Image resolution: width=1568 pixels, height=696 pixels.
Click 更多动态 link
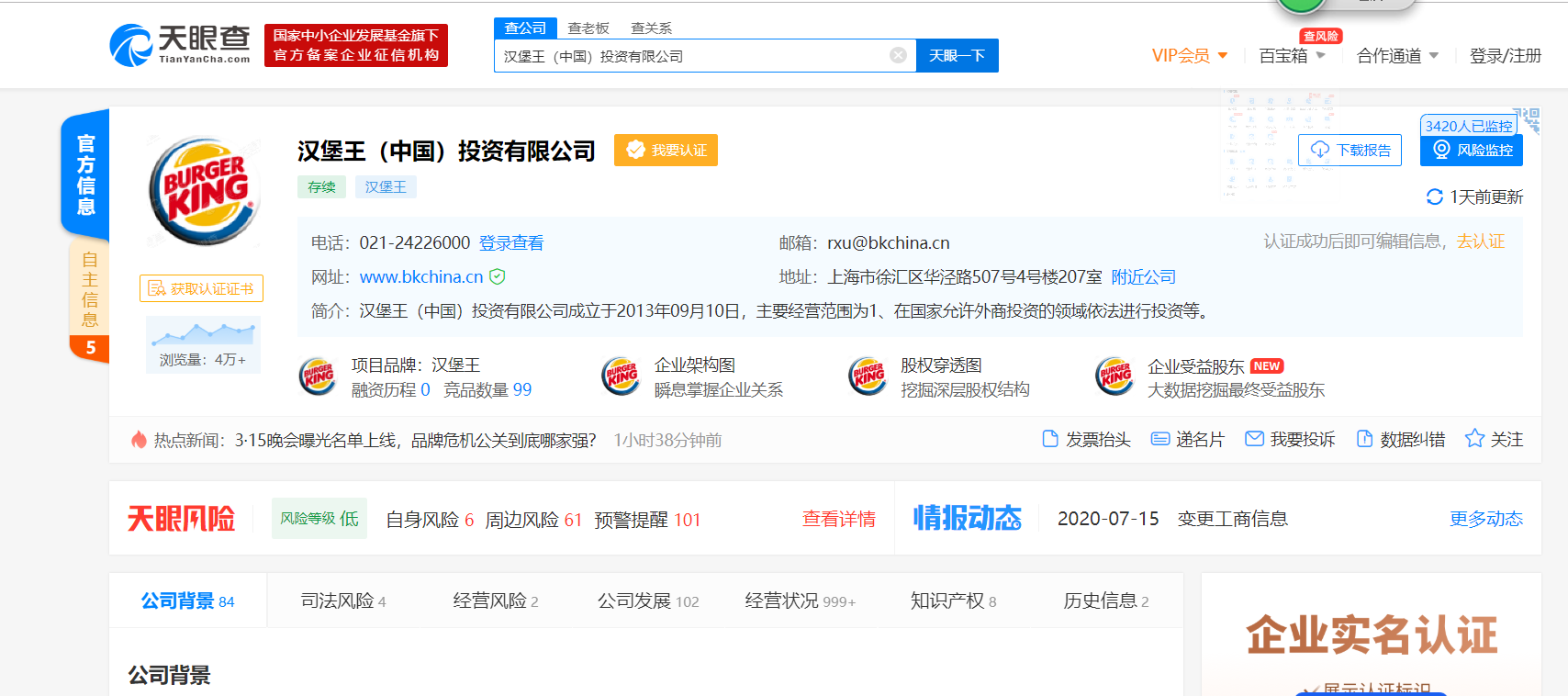point(1486,519)
